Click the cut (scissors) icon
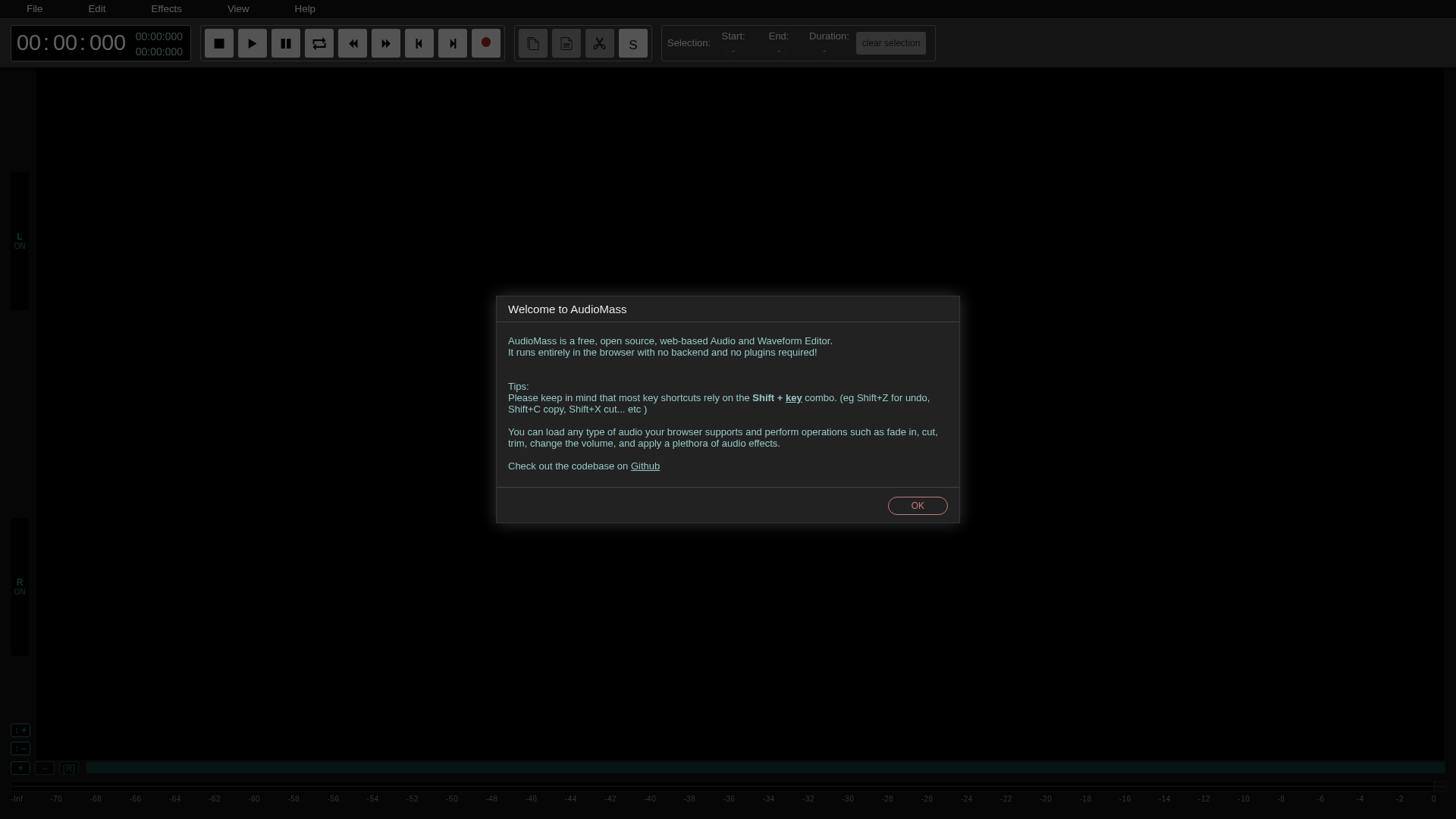The image size is (1456, 819). click(599, 43)
